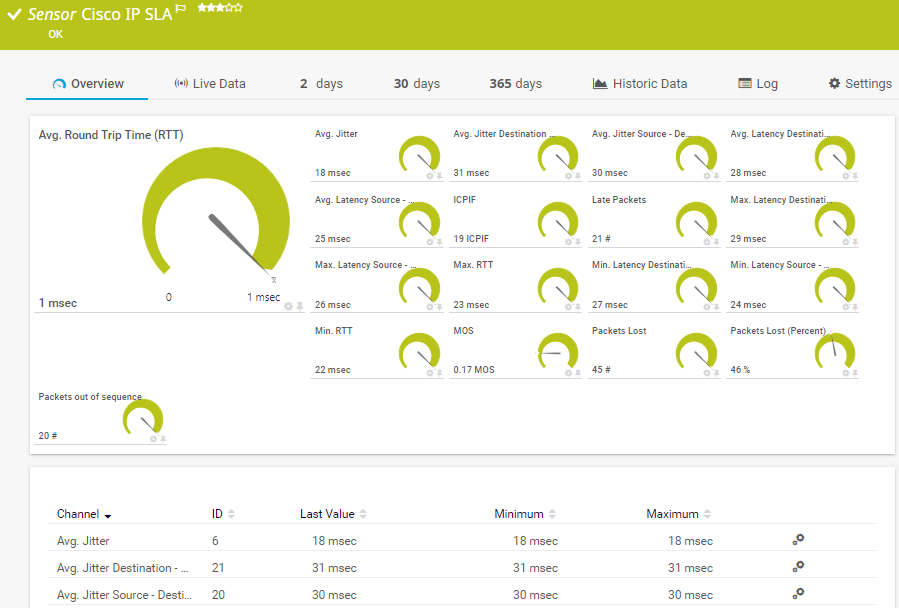Open gear settings for the Avg. Jitter gauge
Viewport: 899px width, 608px height.
click(430, 176)
